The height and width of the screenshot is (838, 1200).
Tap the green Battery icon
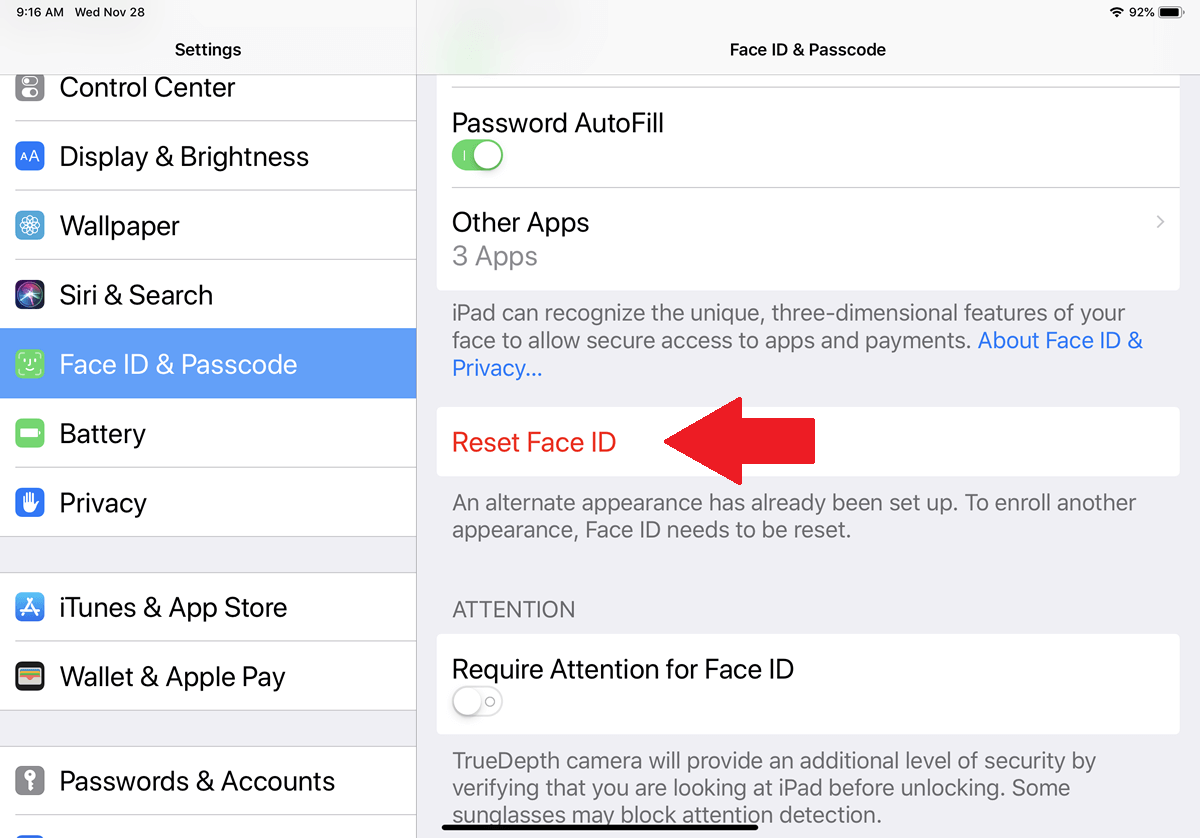coord(30,434)
